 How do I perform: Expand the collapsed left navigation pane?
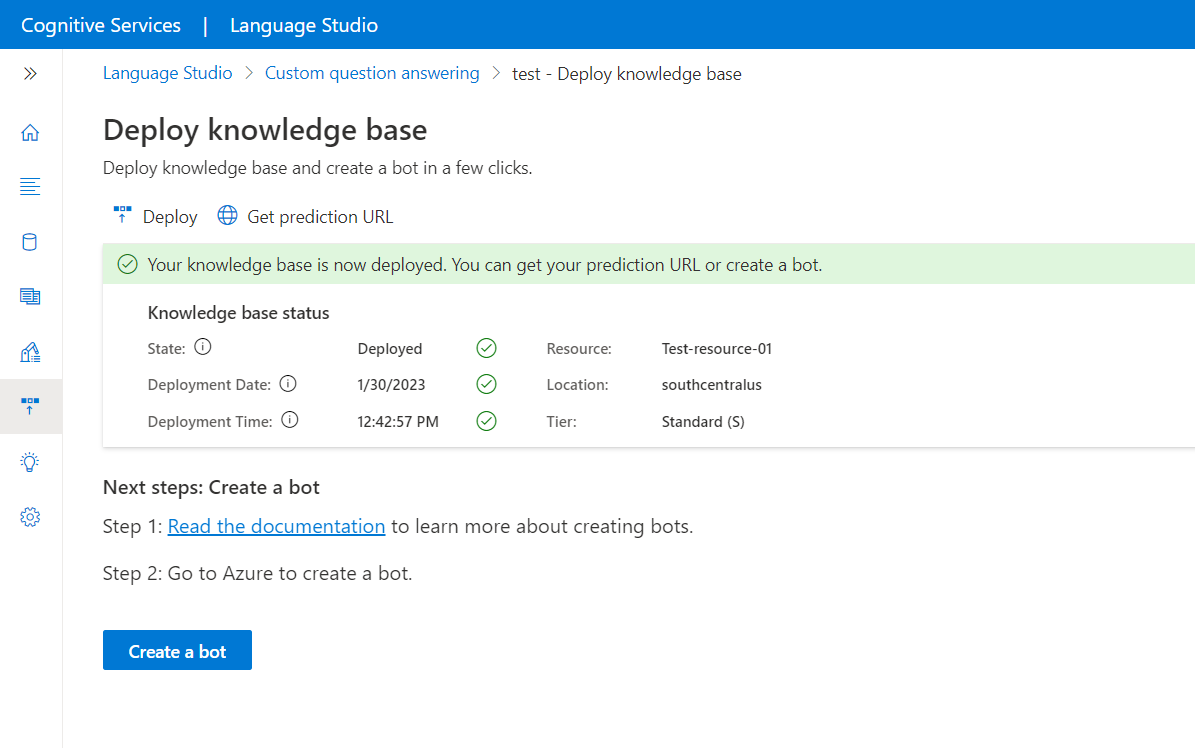[30, 73]
